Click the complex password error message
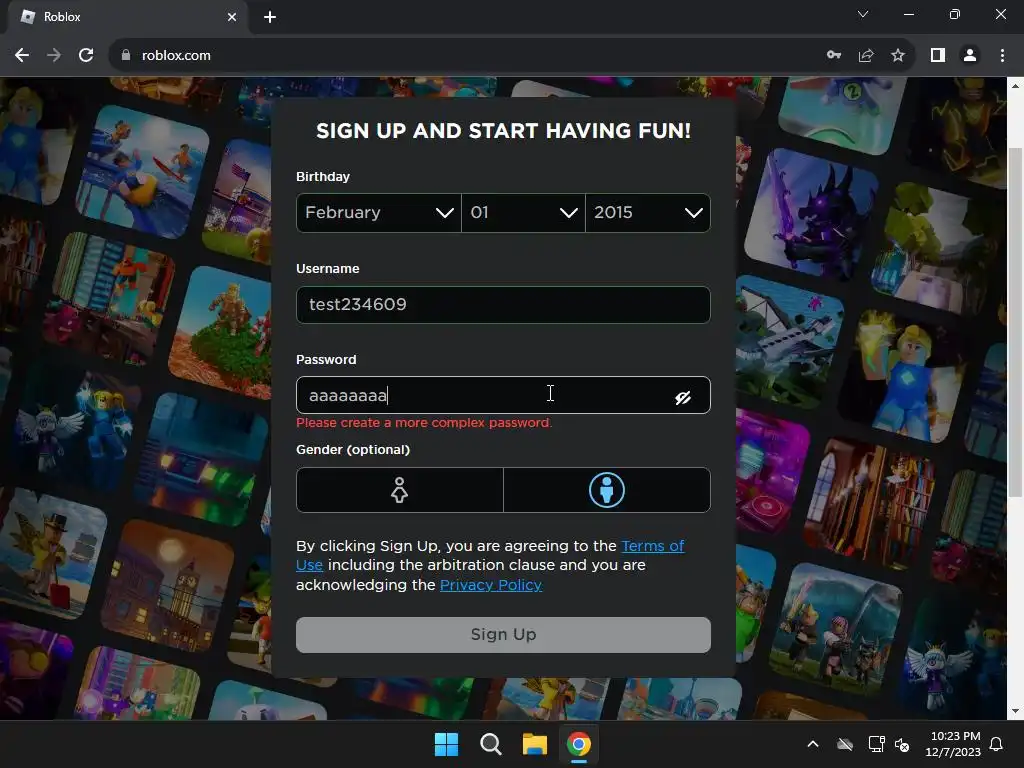Image resolution: width=1024 pixels, height=768 pixels. (424, 423)
